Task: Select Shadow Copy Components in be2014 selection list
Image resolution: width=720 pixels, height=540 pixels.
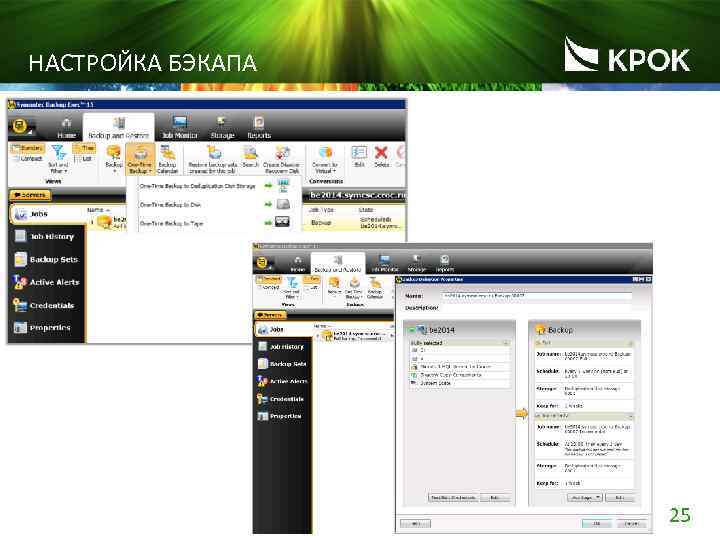Action: tap(459, 375)
